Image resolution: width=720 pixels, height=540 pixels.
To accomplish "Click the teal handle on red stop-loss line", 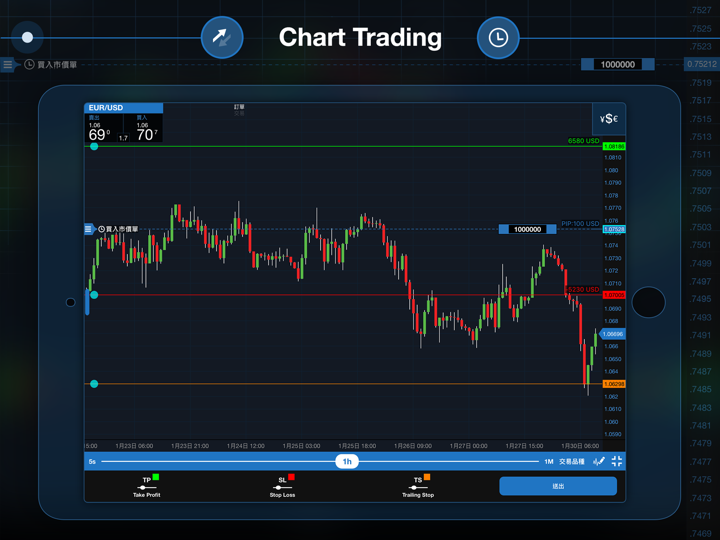I will (x=94, y=295).
